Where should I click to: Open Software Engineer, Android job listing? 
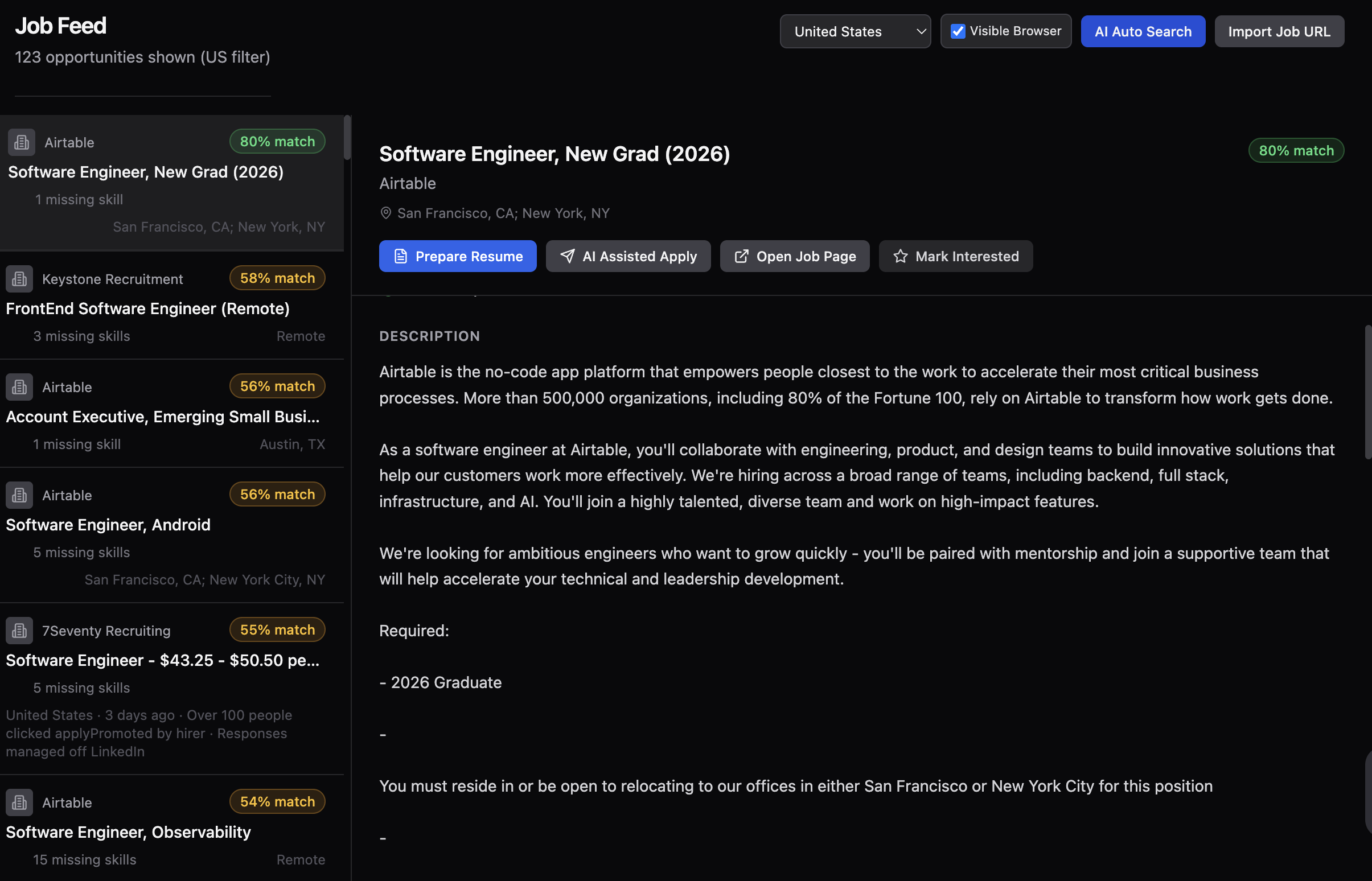[108, 525]
